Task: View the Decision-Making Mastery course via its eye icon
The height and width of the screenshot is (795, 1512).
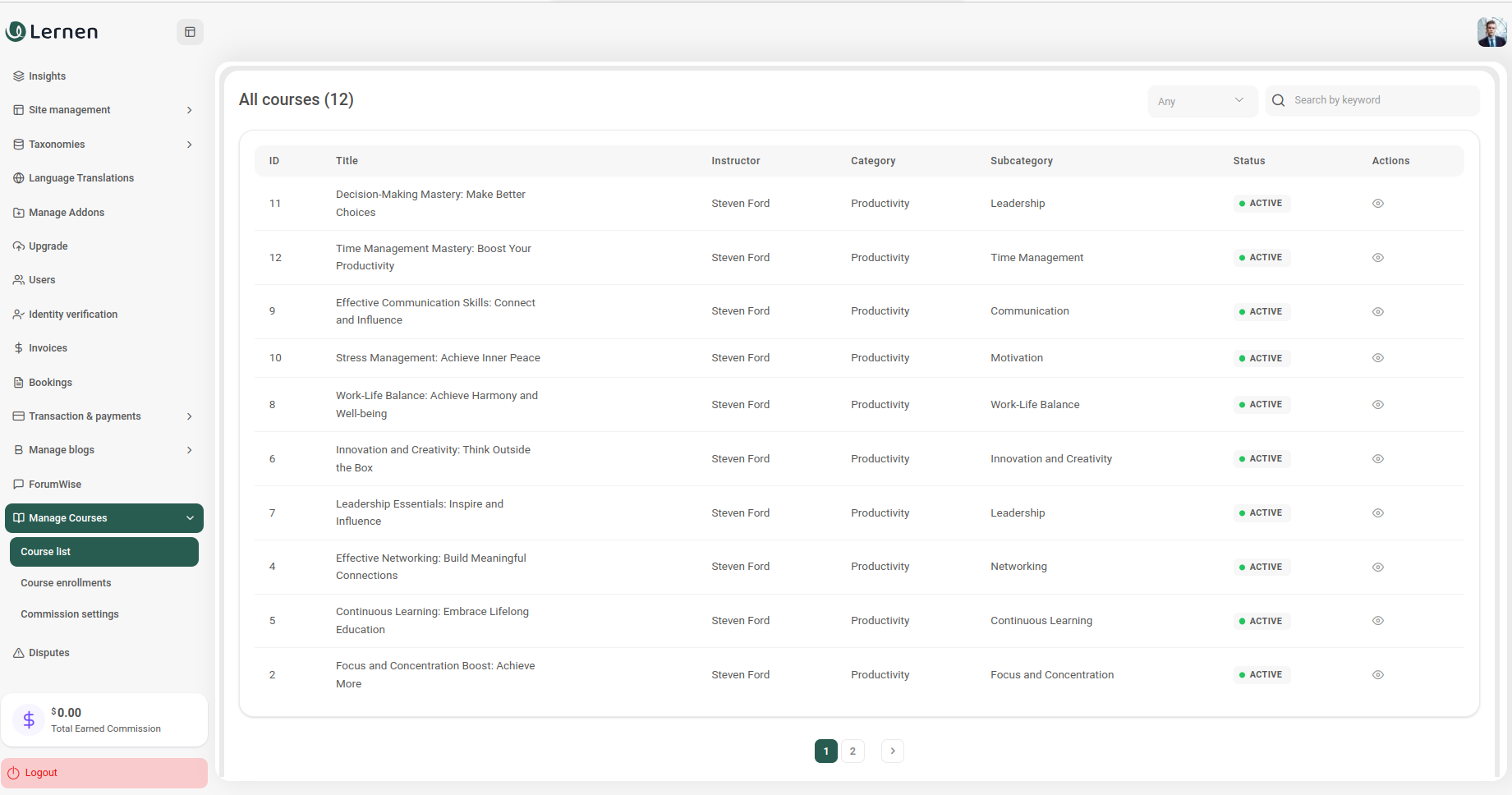Action: [1377, 204]
